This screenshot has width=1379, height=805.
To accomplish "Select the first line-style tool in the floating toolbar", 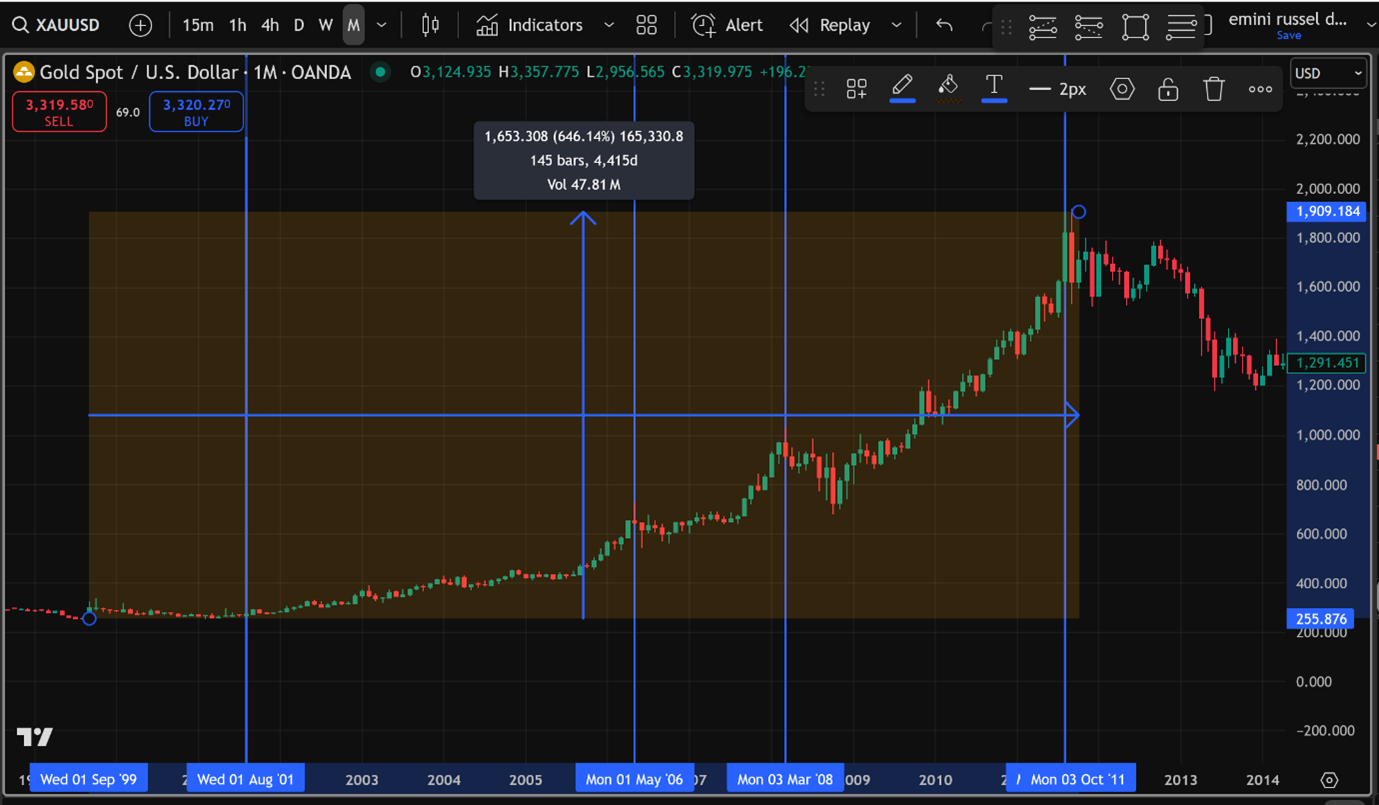I will point(1043,27).
